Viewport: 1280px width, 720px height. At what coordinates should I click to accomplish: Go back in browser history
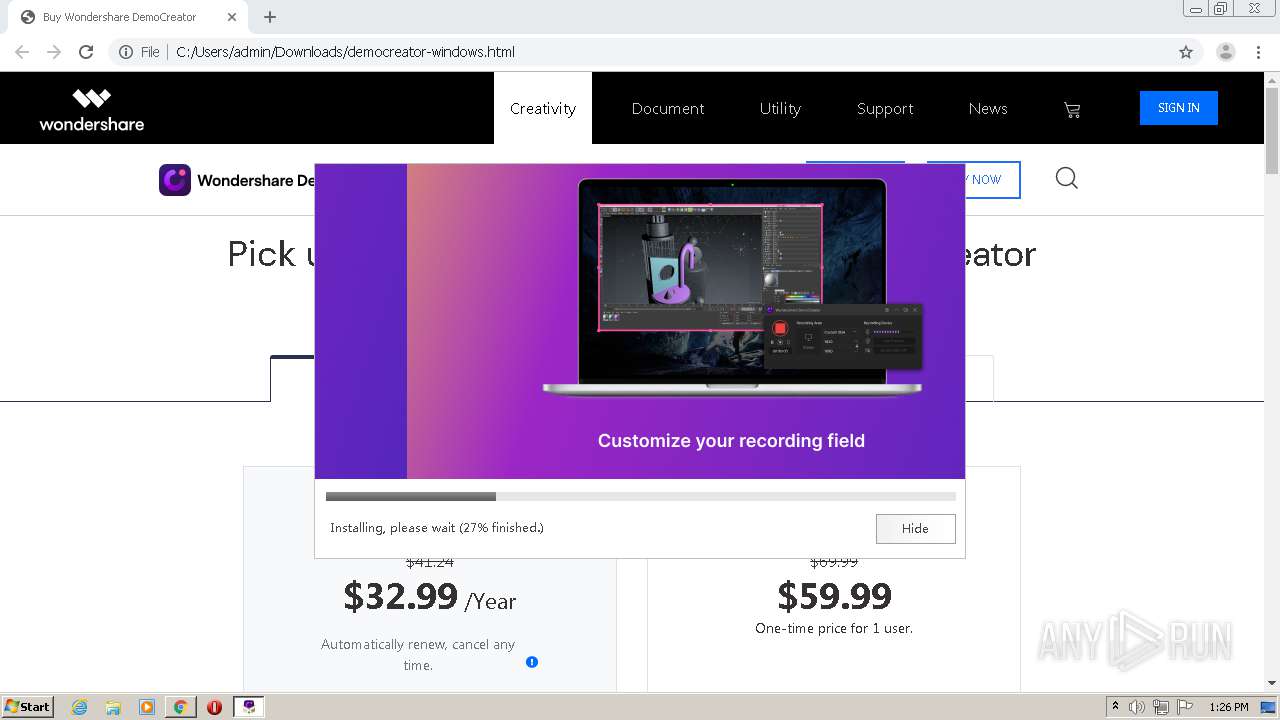(x=22, y=52)
